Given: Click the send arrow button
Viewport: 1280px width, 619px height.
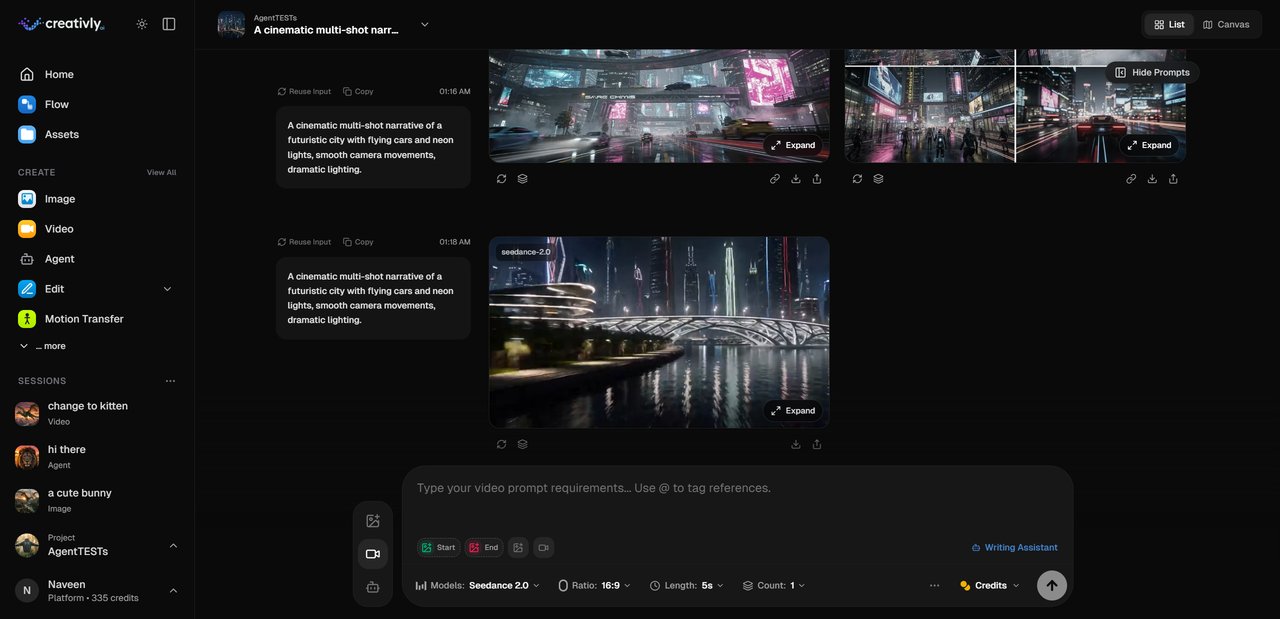Looking at the screenshot, I should coord(1051,585).
